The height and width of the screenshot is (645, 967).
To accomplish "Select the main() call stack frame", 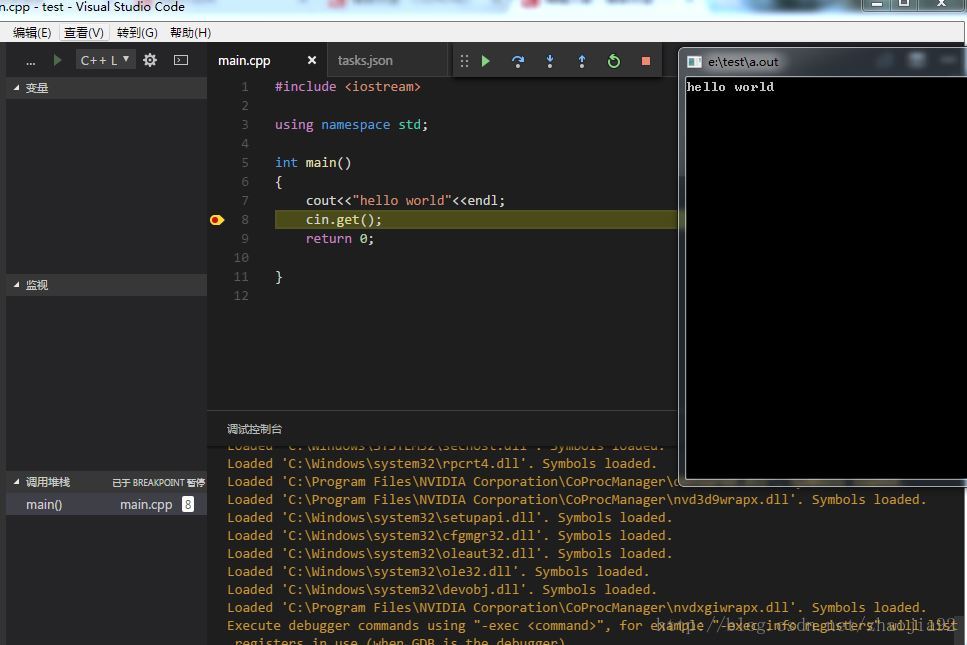I will pyautogui.click(x=44, y=505).
